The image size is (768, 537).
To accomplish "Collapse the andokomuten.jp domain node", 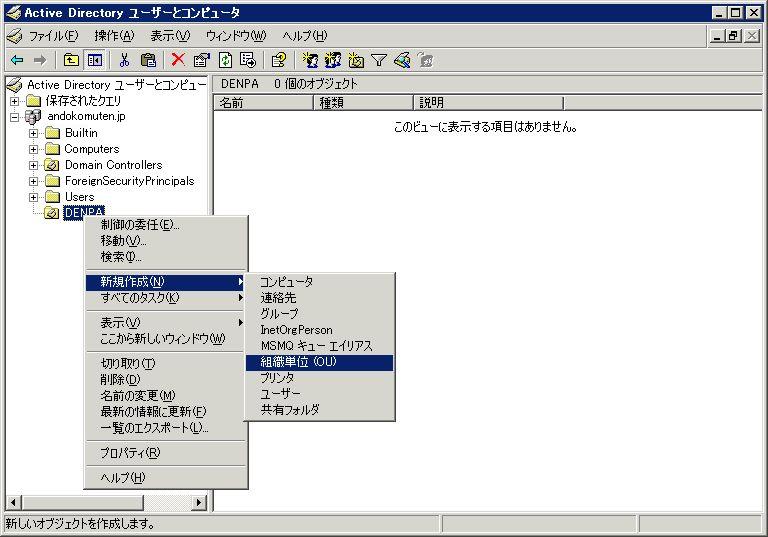I will pyautogui.click(x=15, y=117).
